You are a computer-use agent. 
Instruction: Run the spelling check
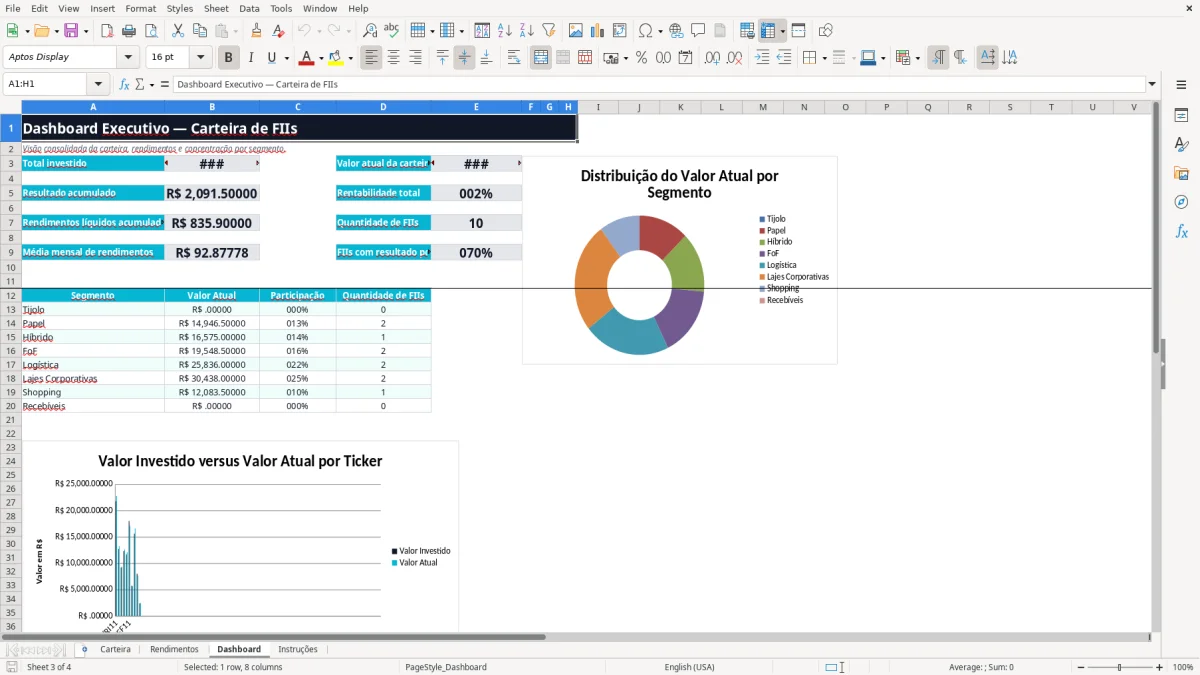[391, 31]
